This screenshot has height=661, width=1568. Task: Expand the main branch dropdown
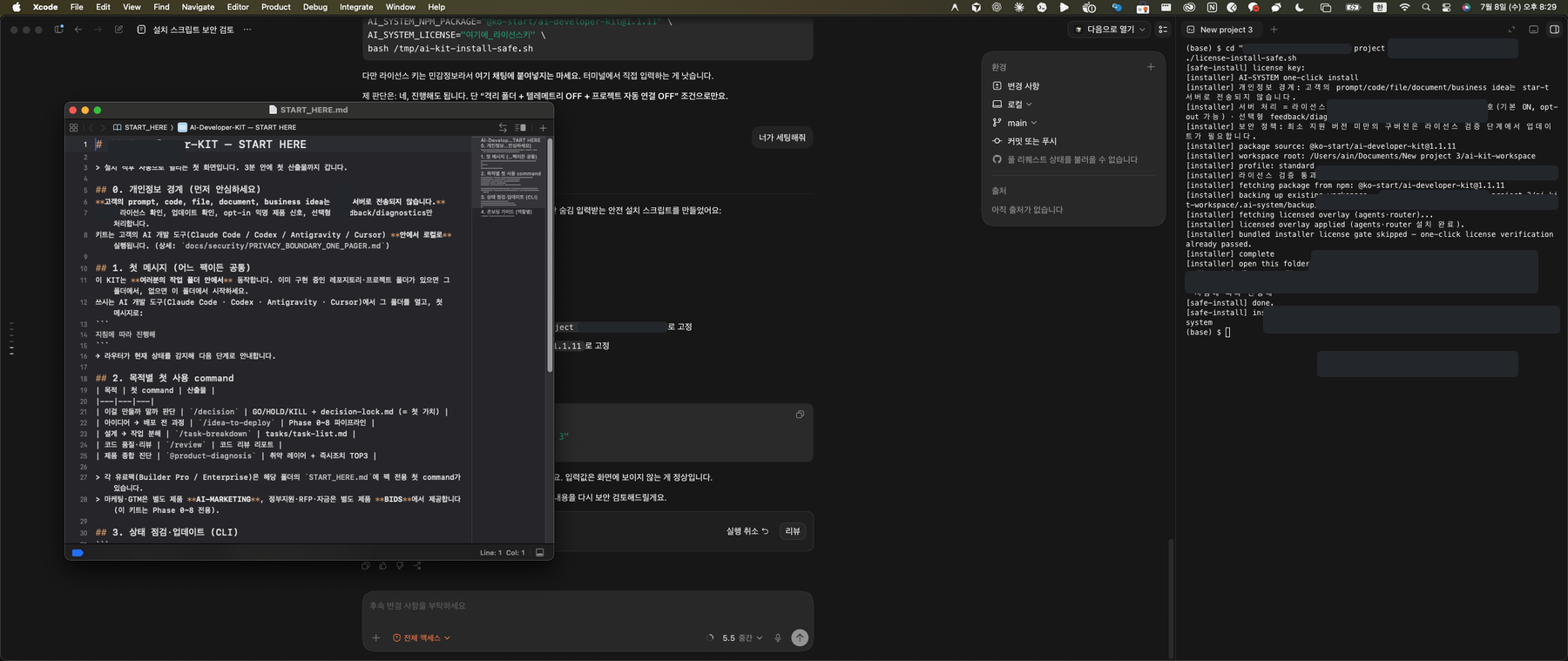pyautogui.click(x=1015, y=123)
